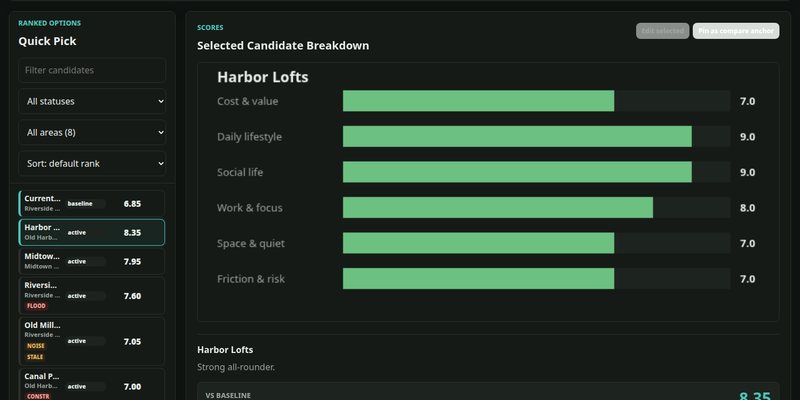Click the Work & focus label

pyautogui.click(x=249, y=208)
